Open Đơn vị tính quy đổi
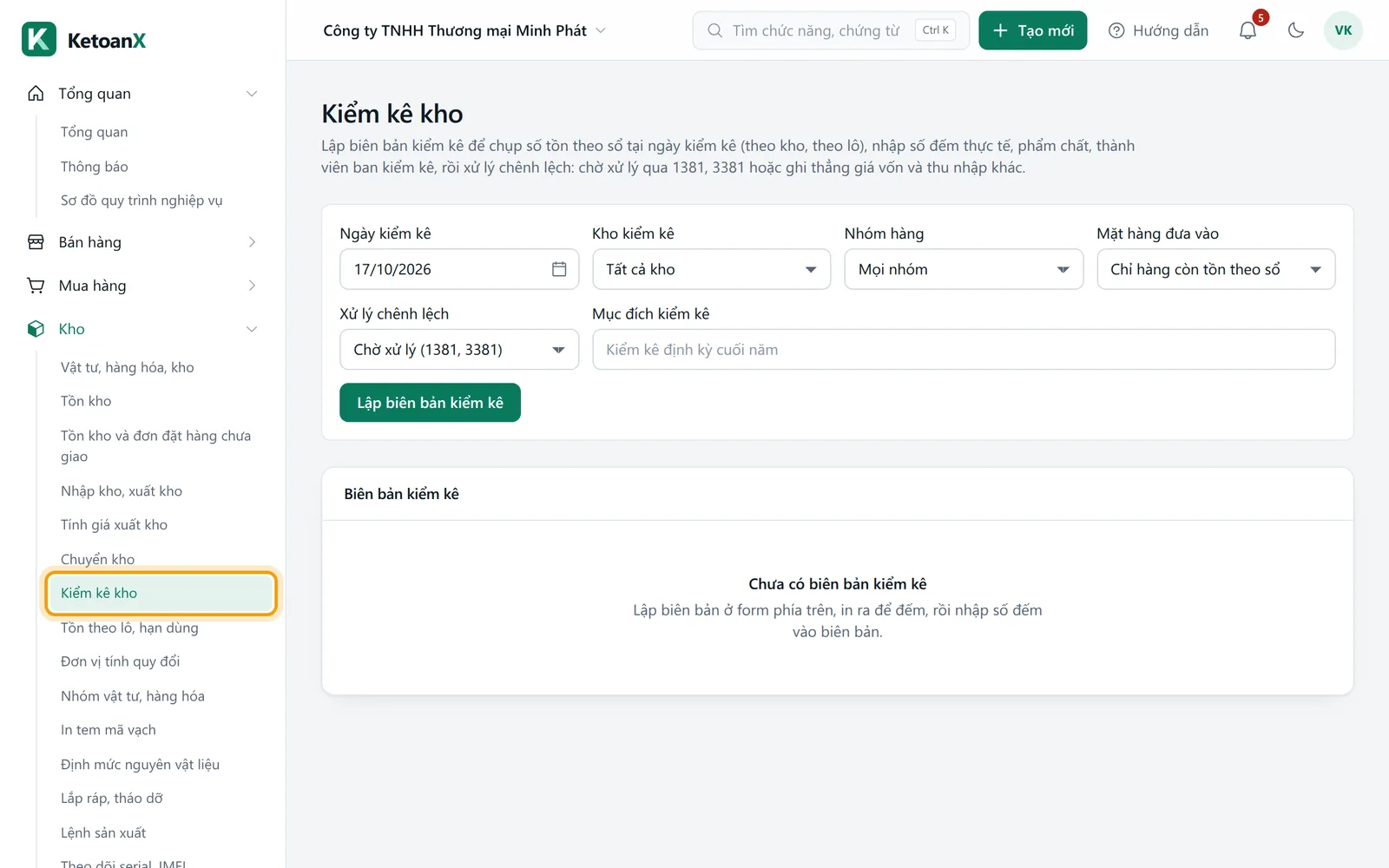Image resolution: width=1389 pixels, height=868 pixels. coord(120,661)
